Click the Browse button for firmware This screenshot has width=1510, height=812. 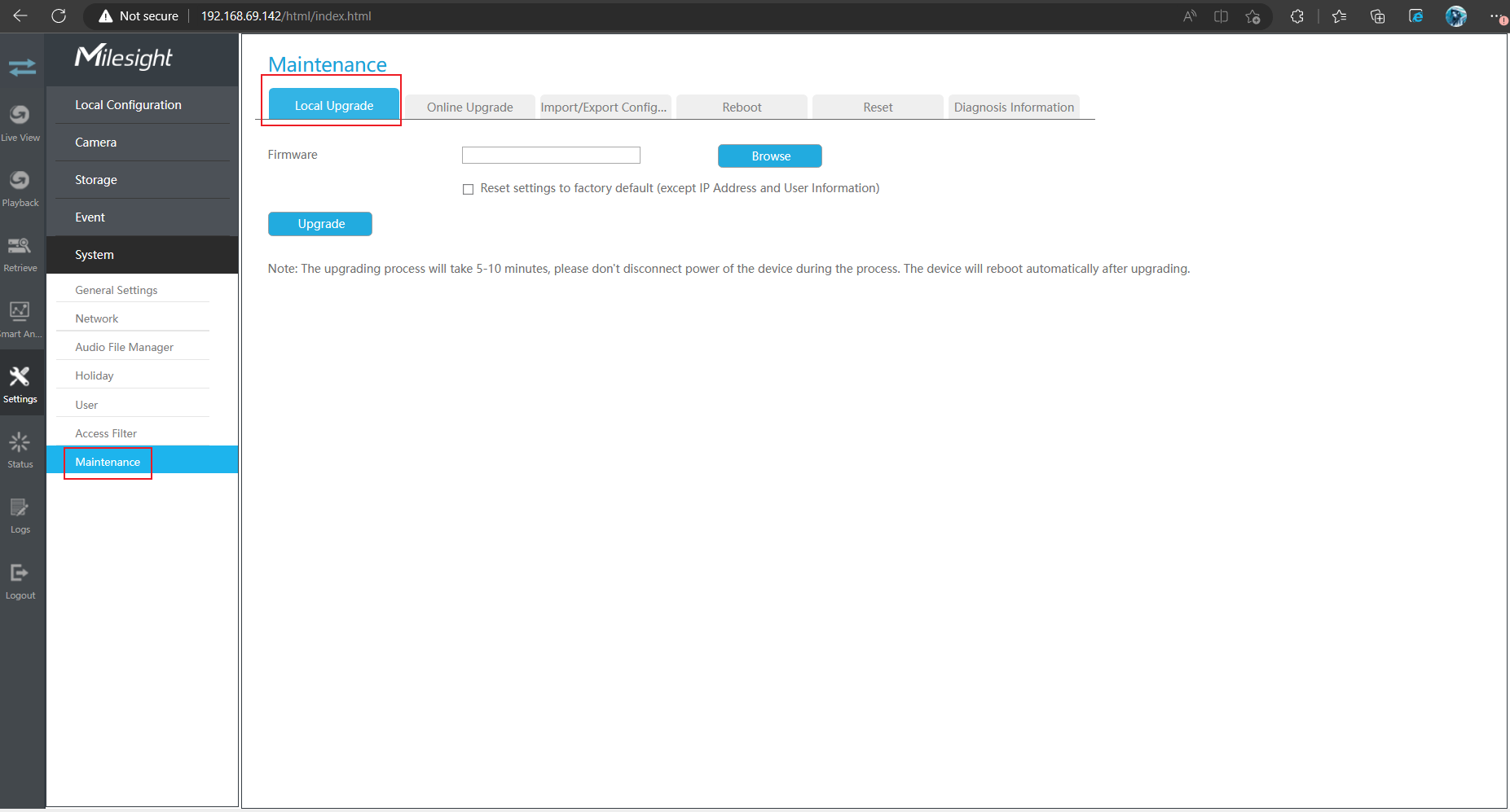point(770,156)
